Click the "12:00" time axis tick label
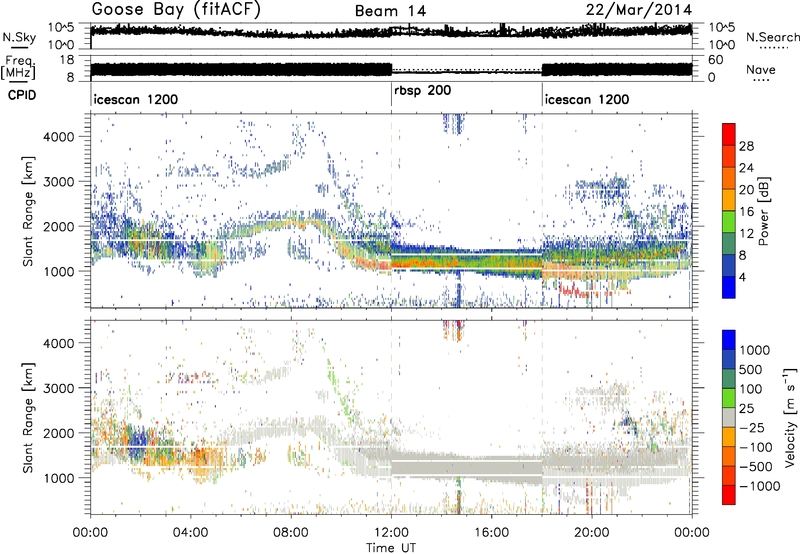The width and height of the screenshot is (800, 554). (391, 533)
